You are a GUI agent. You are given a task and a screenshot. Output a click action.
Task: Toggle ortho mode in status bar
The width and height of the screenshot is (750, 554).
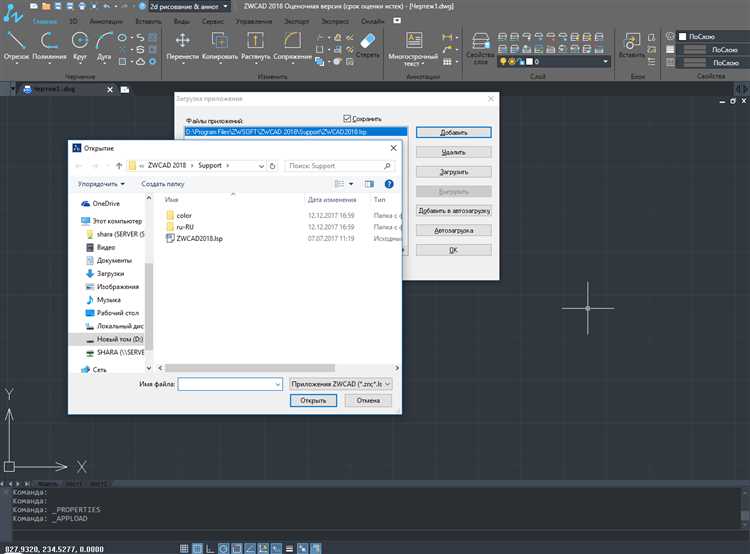pyautogui.click(x=210, y=549)
